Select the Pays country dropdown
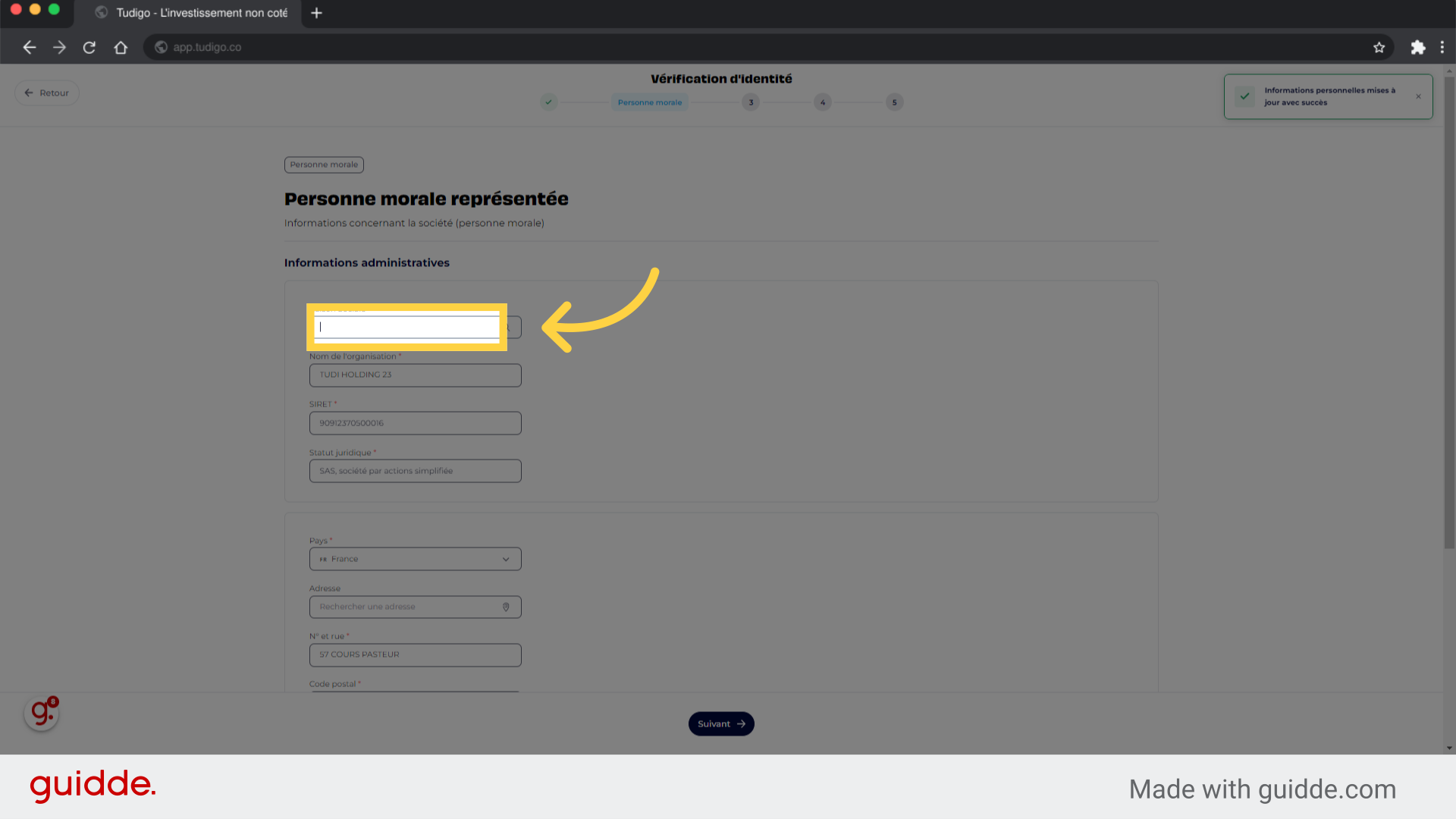This screenshot has height=819, width=1456. click(x=414, y=559)
